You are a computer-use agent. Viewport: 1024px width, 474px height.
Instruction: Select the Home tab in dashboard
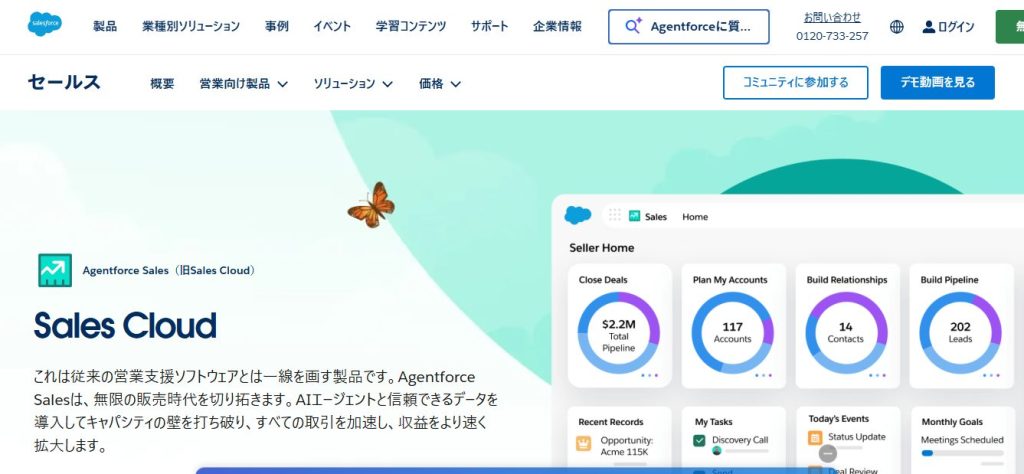click(x=695, y=217)
